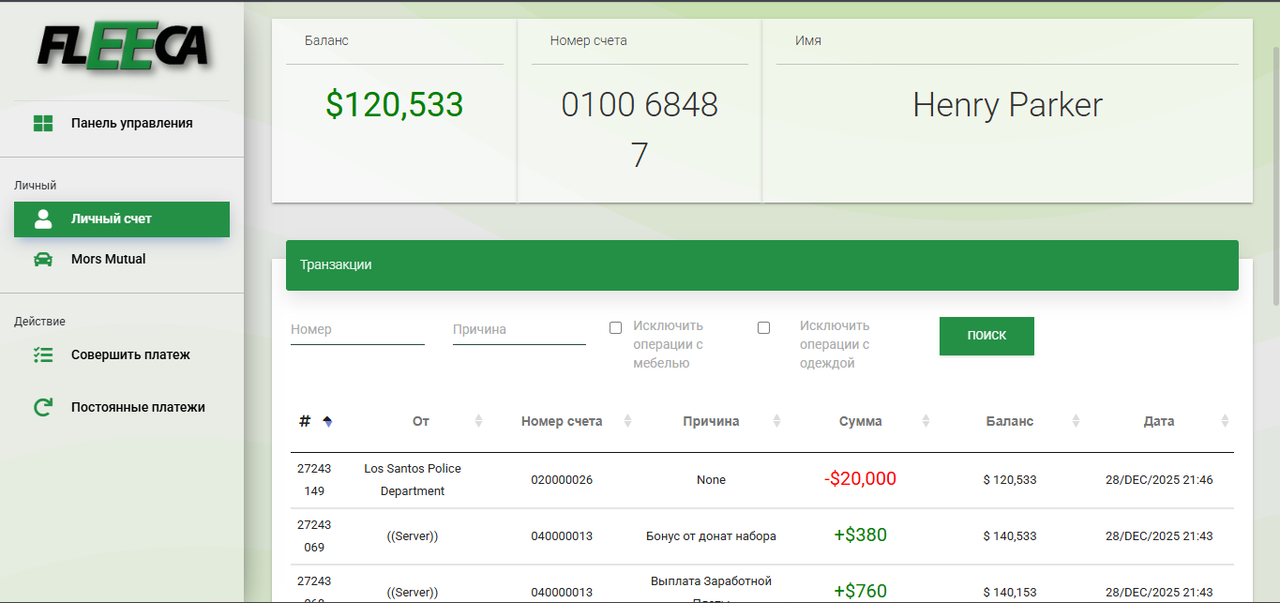
Task: Click date 28/DEC/2025 21:46
Action: point(1159,480)
